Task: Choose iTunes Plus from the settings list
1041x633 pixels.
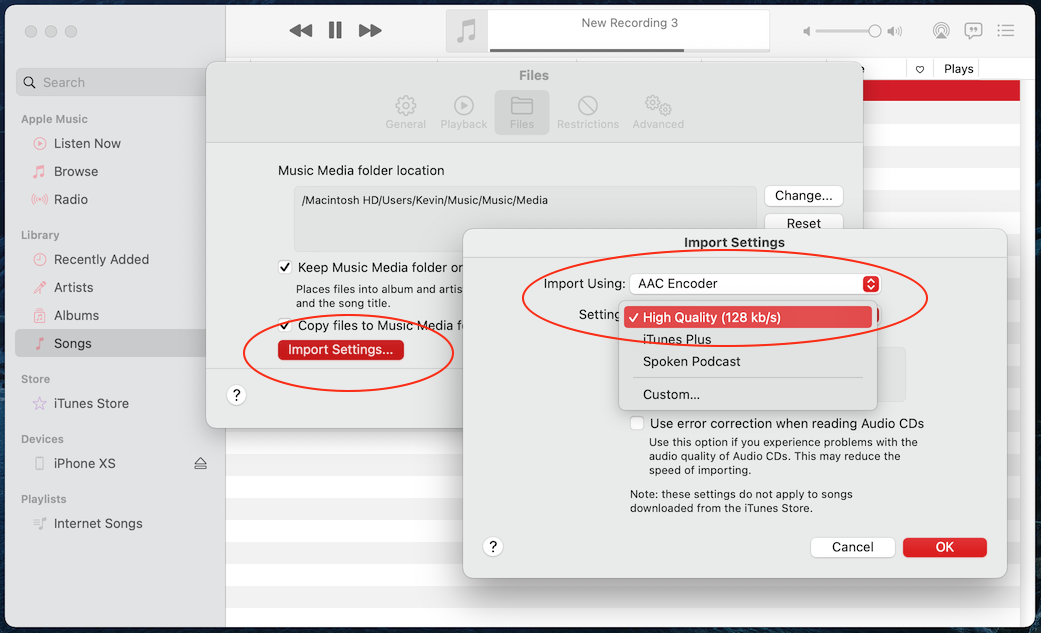Action: (677, 340)
